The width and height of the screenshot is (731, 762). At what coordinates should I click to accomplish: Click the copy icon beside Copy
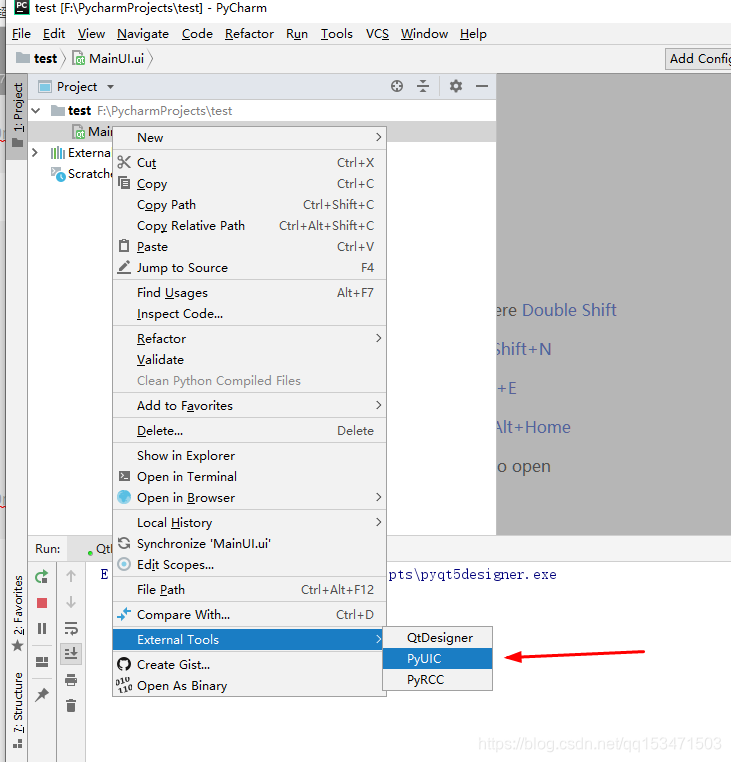click(124, 183)
